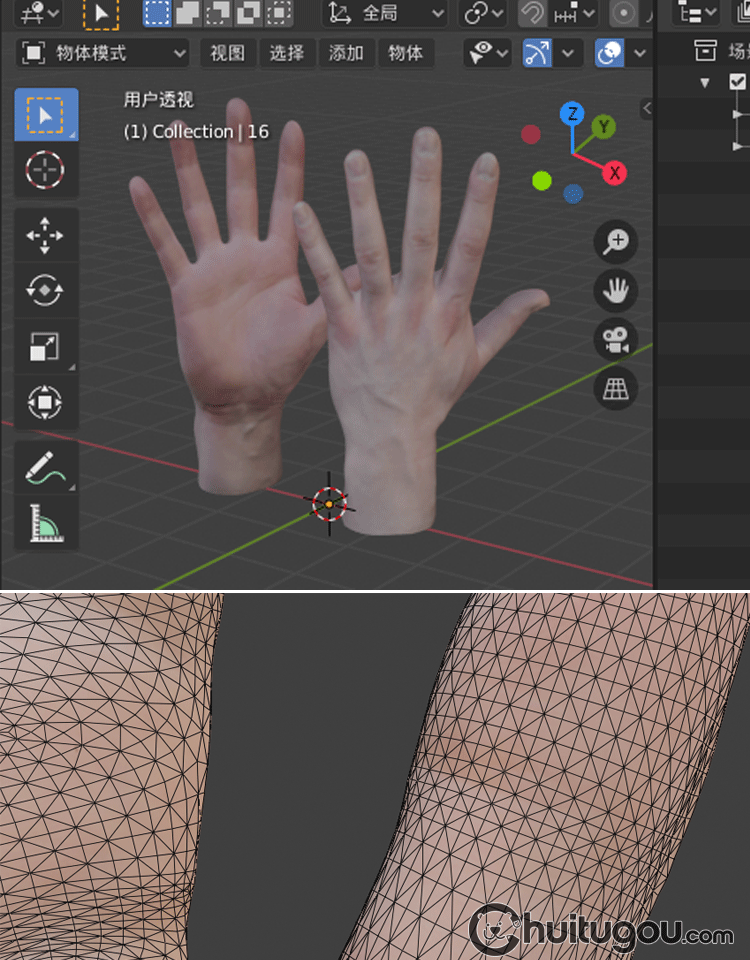Image resolution: width=750 pixels, height=960 pixels.
Task: Select the Measure tool
Action: click(x=45, y=523)
